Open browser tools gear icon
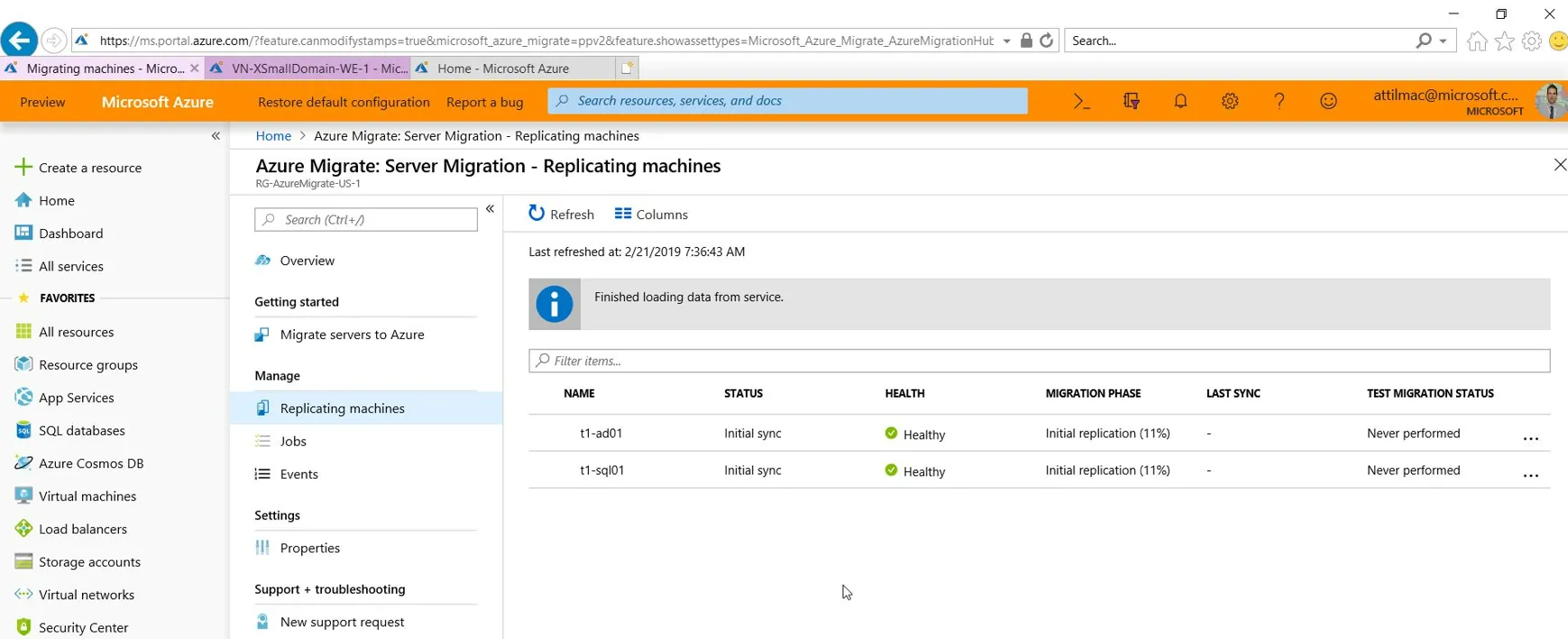The width and height of the screenshot is (1568, 639). coord(1532,41)
